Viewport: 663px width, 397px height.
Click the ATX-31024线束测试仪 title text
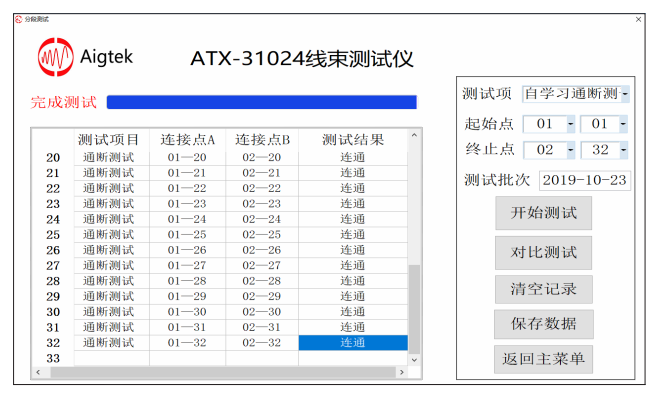(302, 59)
